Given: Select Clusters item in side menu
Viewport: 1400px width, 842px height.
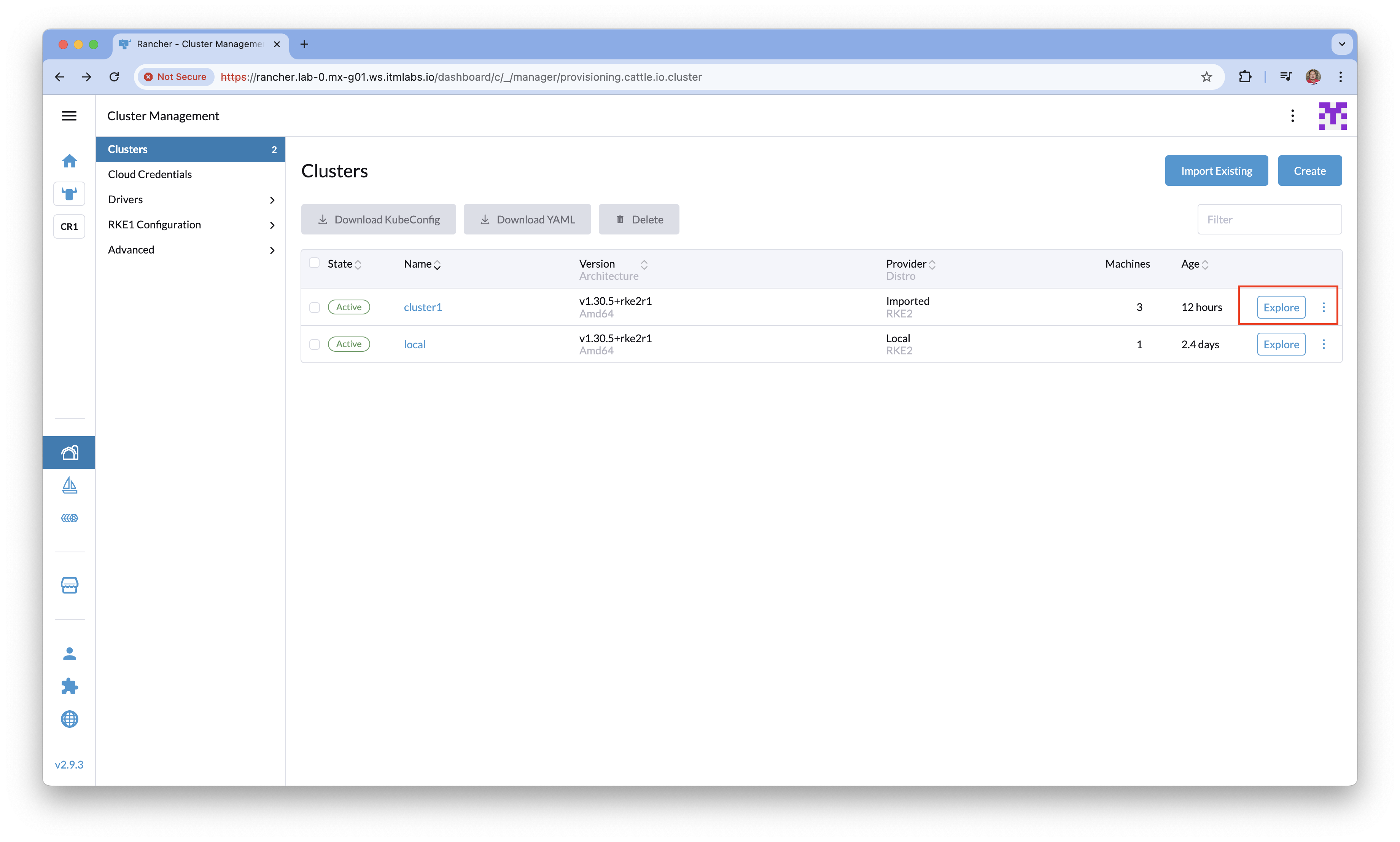Looking at the screenshot, I should tap(127, 149).
